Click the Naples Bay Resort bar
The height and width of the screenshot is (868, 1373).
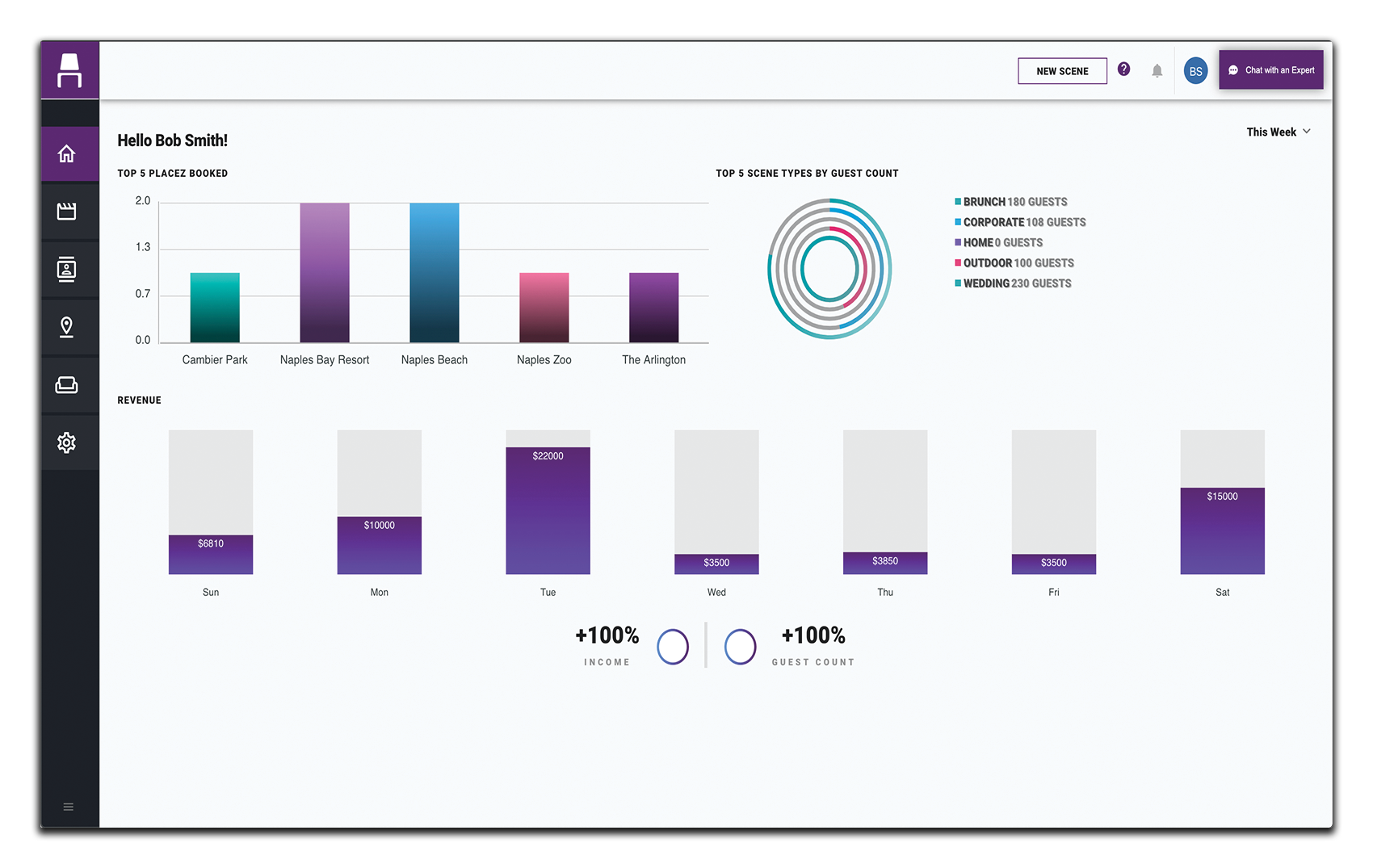pos(325,273)
